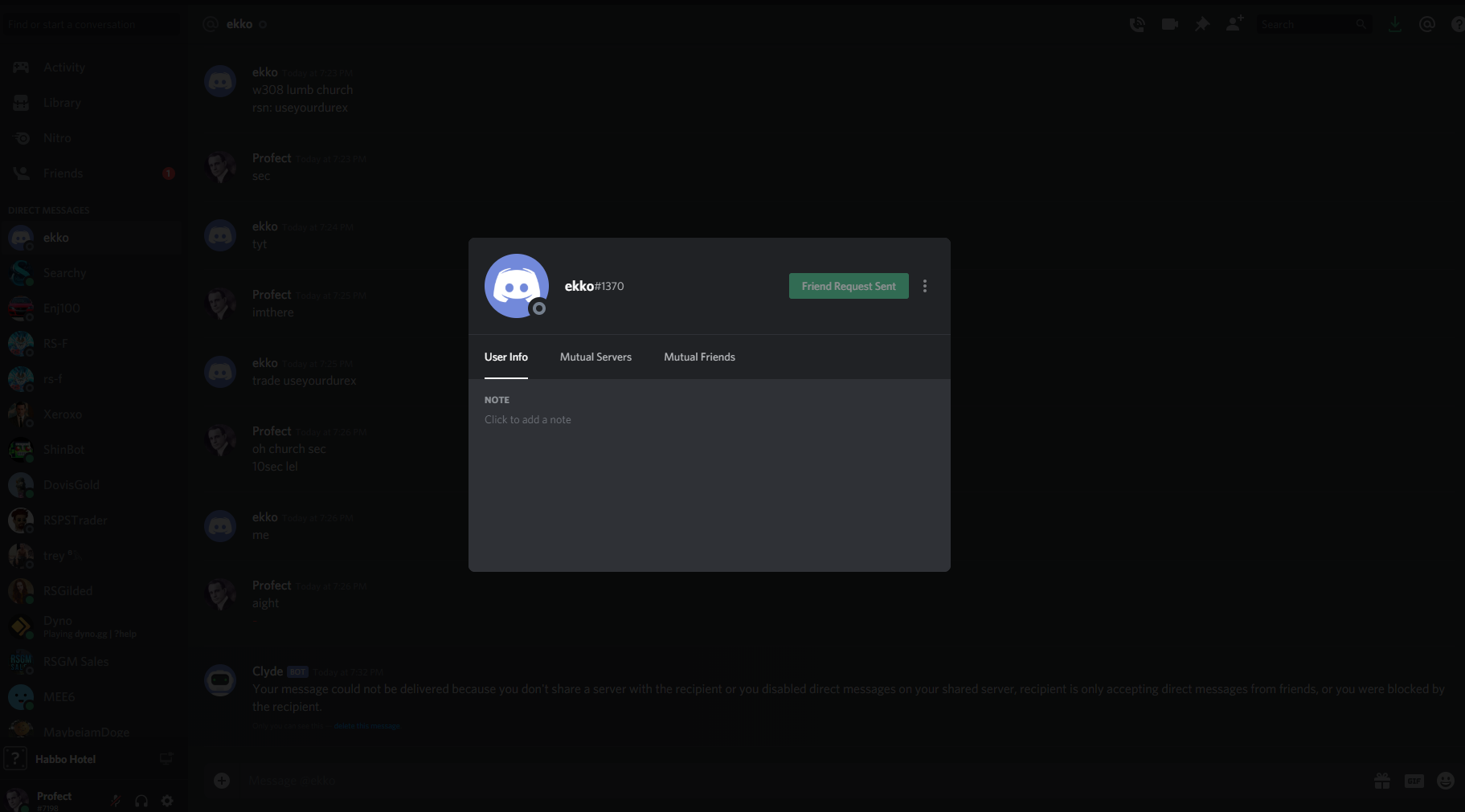Screen dimensions: 1465x812
Task: Click the screen share icon beside Habbo Hotel
Action: tap(166, 758)
